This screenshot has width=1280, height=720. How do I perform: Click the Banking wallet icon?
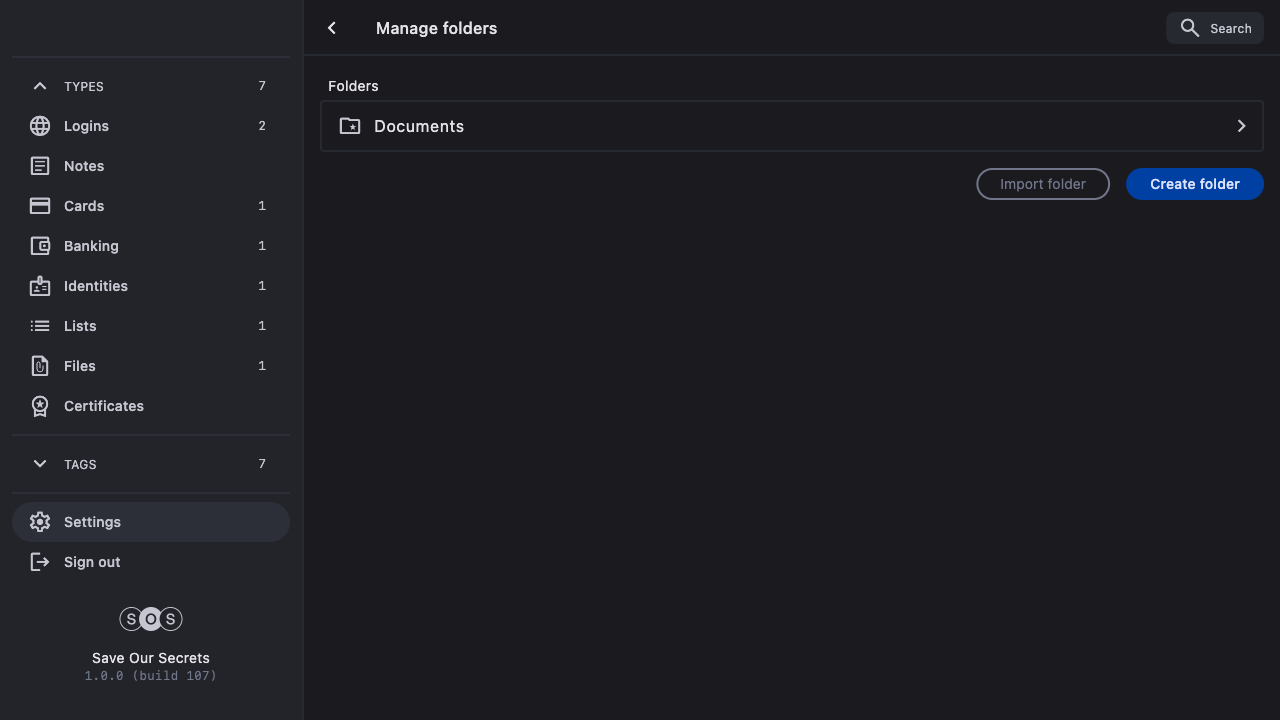click(x=40, y=246)
